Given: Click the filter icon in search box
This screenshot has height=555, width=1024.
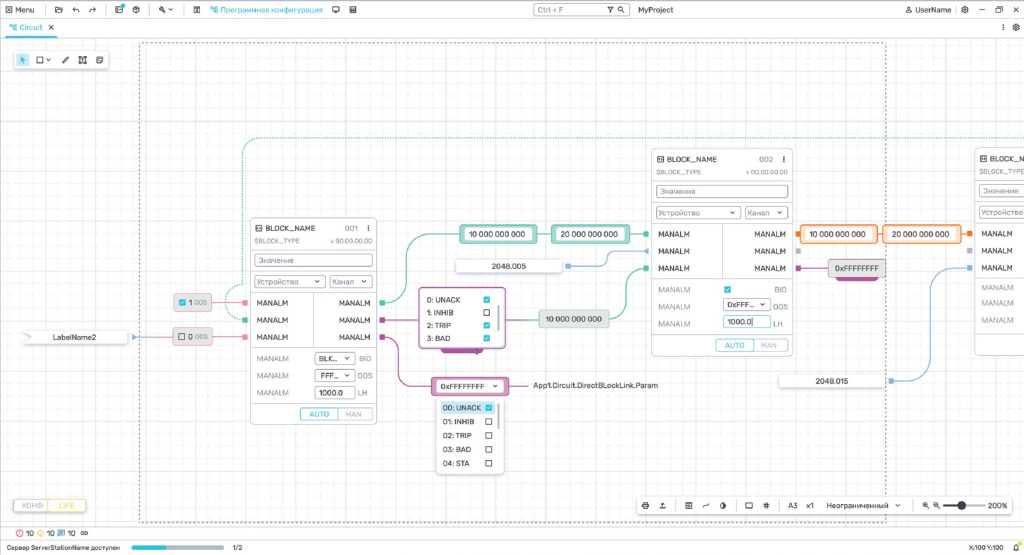Looking at the screenshot, I should tap(611, 9).
